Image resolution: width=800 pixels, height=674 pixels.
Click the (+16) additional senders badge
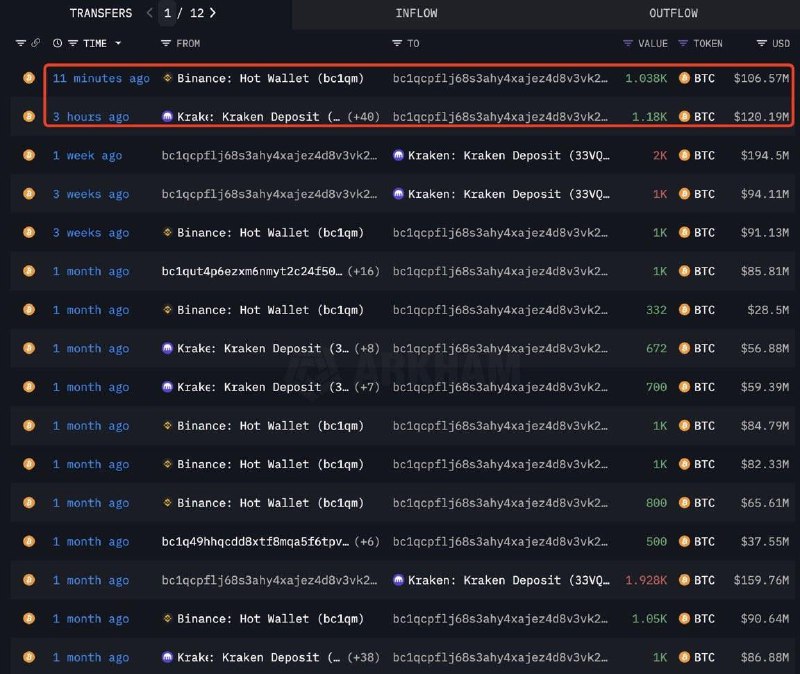(363, 271)
